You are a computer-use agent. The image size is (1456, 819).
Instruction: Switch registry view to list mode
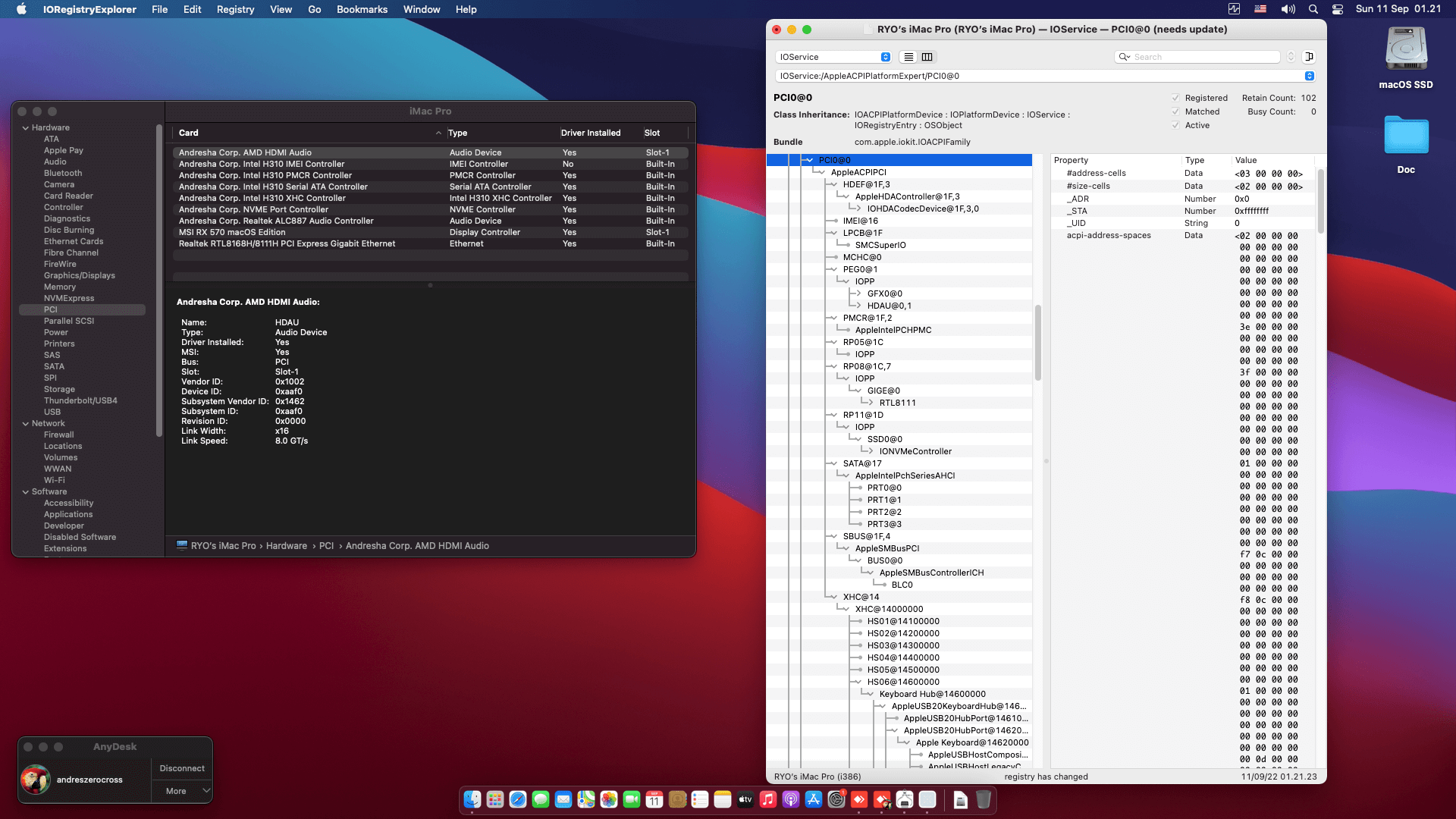coord(908,57)
